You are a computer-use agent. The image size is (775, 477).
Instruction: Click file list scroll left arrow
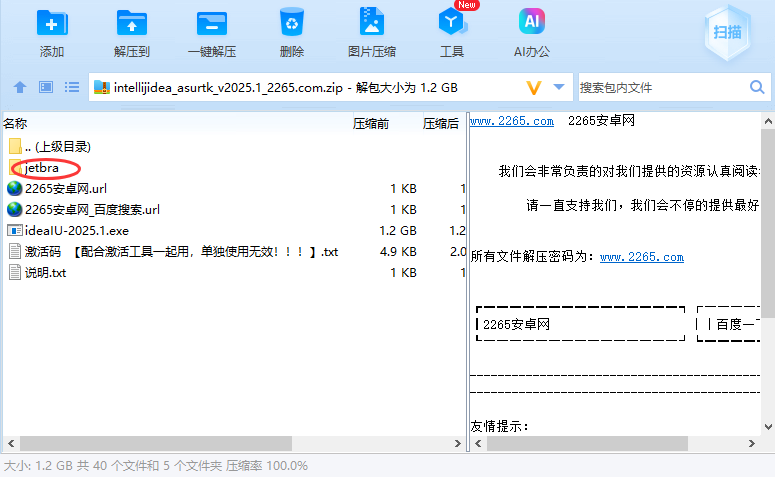(x=11, y=443)
